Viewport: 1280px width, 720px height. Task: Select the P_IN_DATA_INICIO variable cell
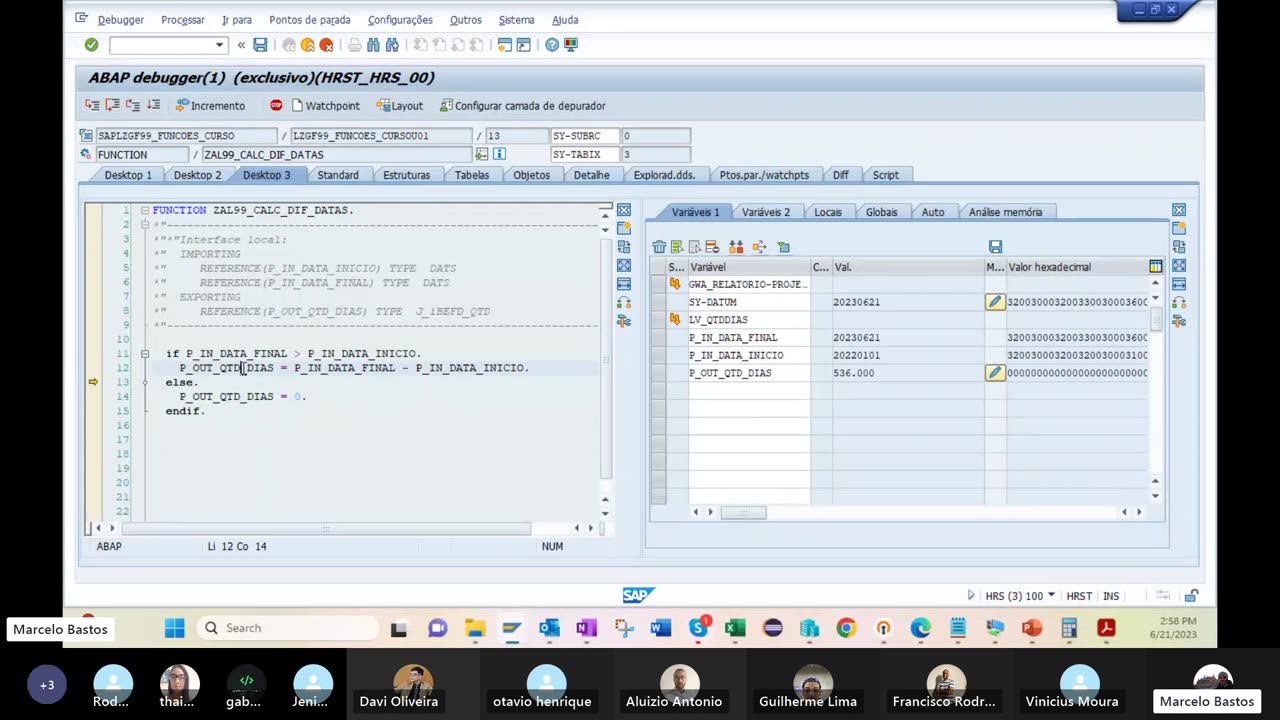coord(749,355)
